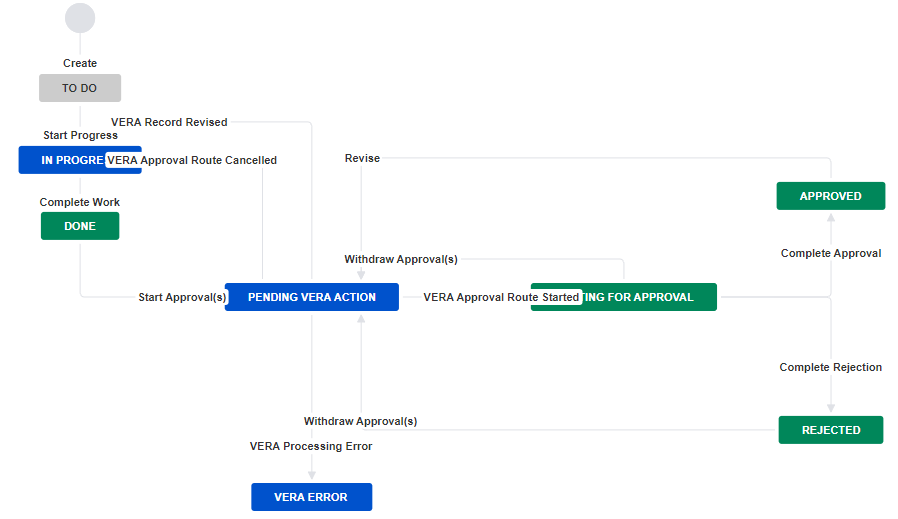Select the Revise transition label
The width and height of the screenshot is (898, 519).
362,158
